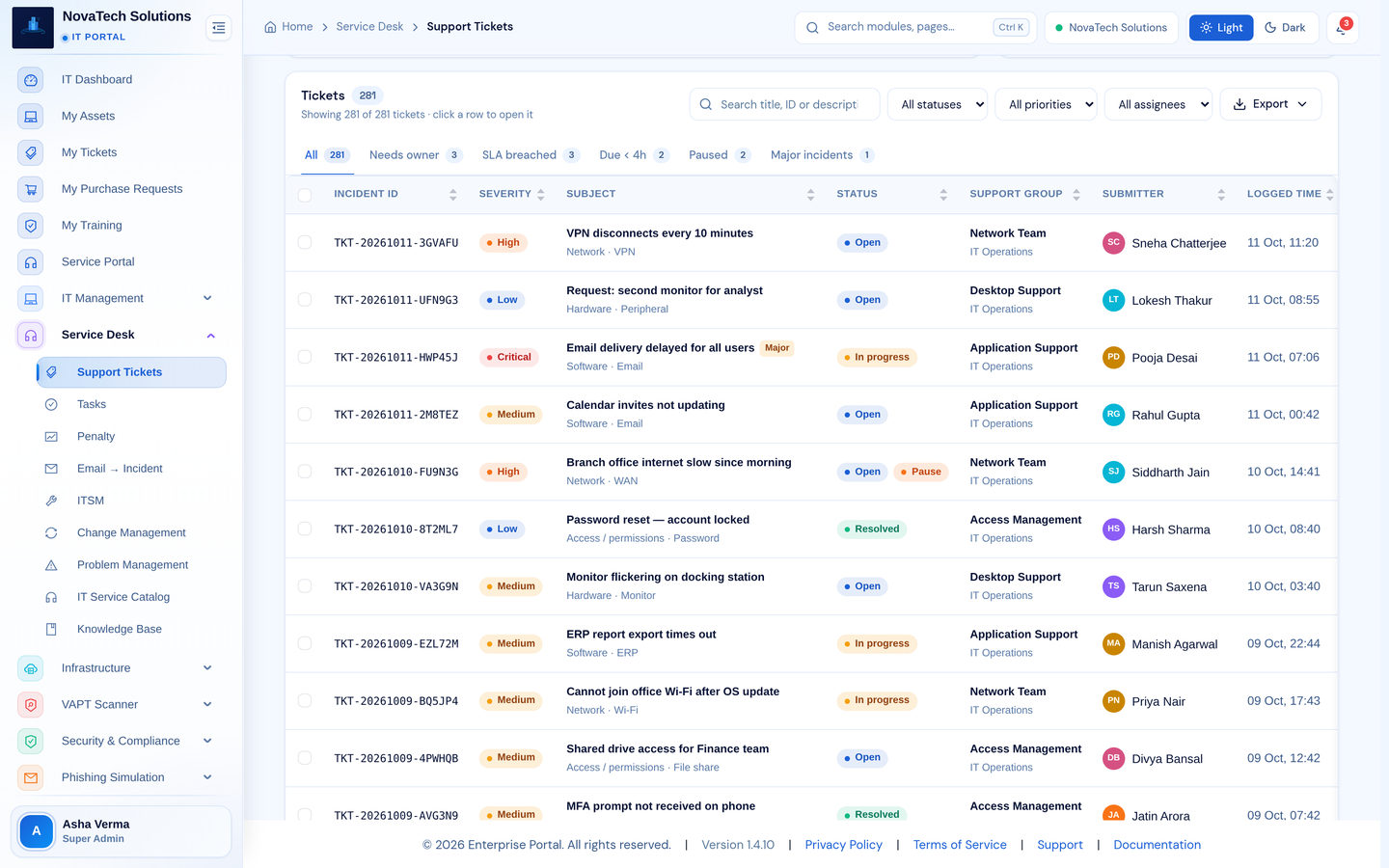Select the Major incidents tab
The width and height of the screenshot is (1389, 868).
pos(823,155)
